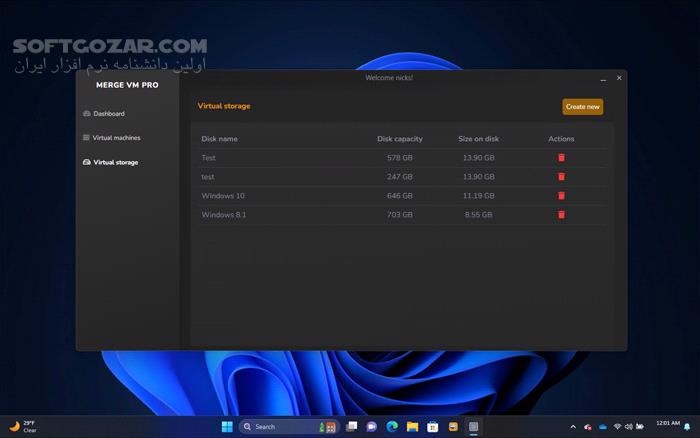Select the Windows 10 disk name

223,196
